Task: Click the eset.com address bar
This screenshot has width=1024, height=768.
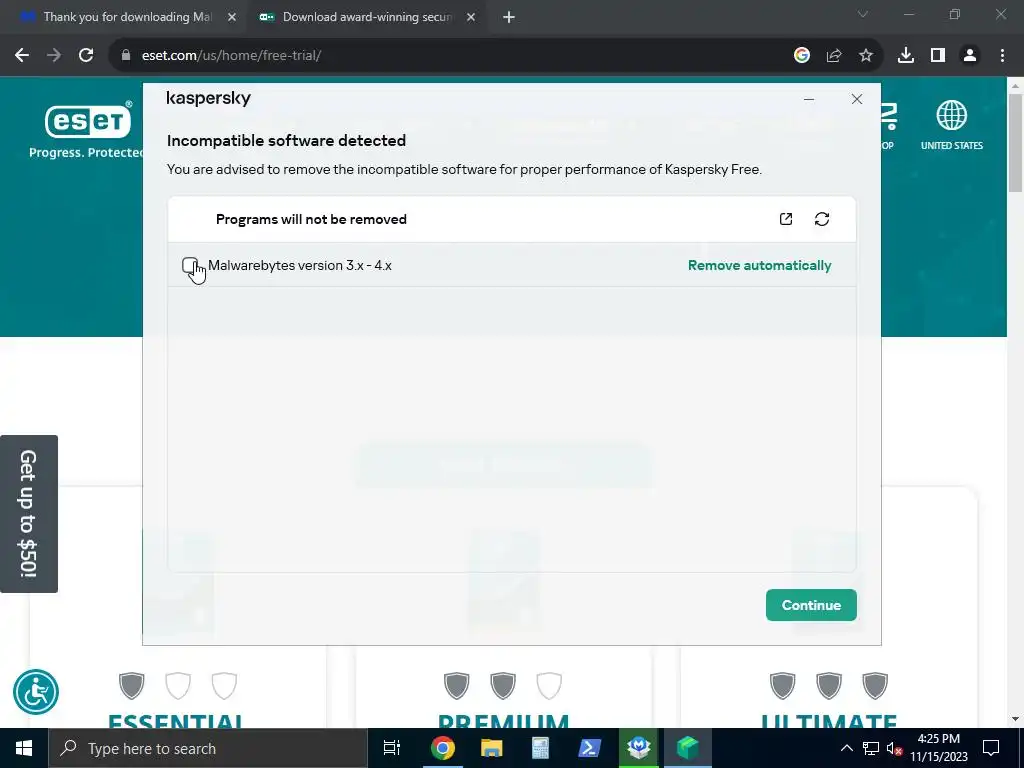Action: [451, 56]
